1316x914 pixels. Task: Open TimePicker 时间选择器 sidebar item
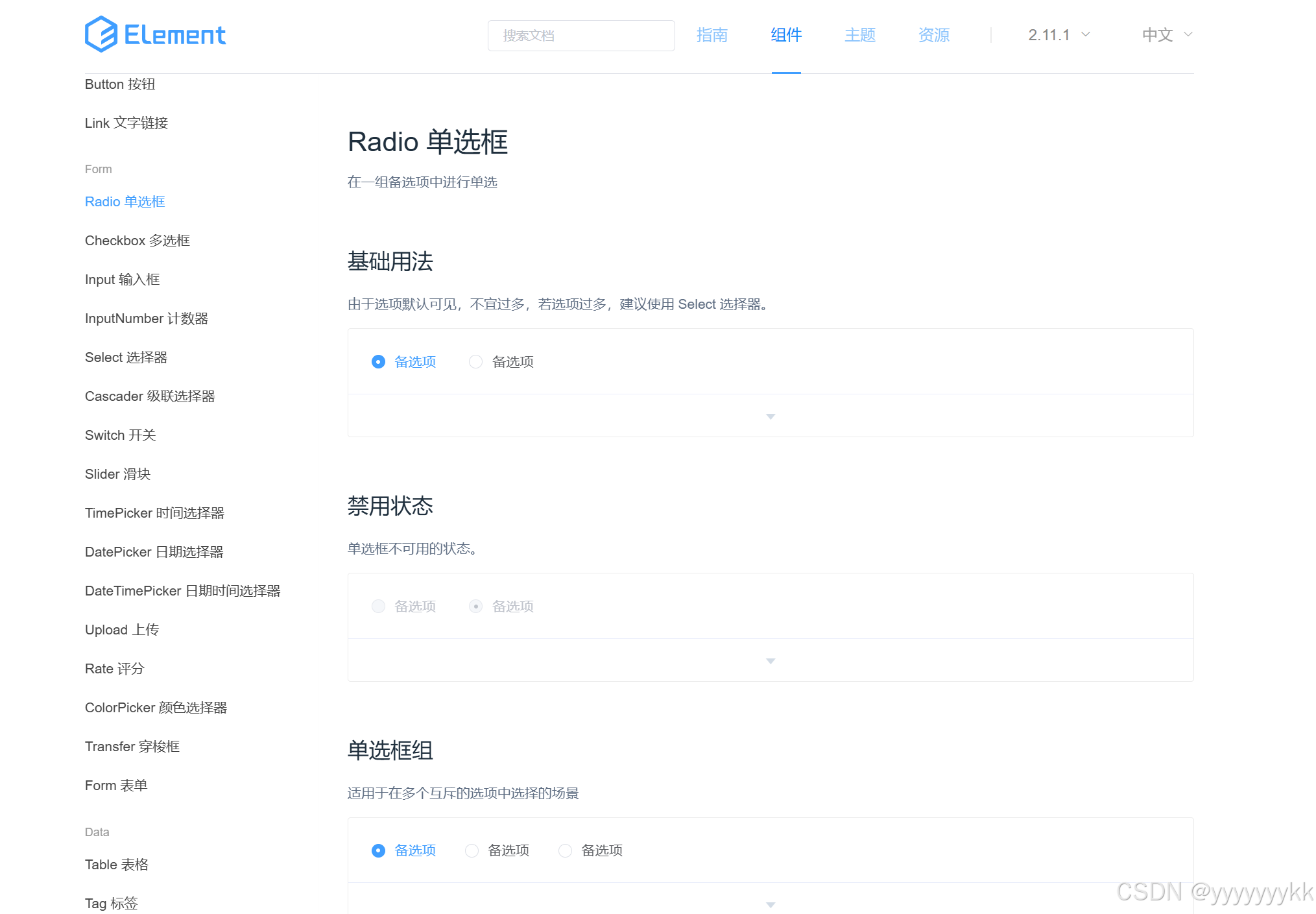(x=155, y=513)
